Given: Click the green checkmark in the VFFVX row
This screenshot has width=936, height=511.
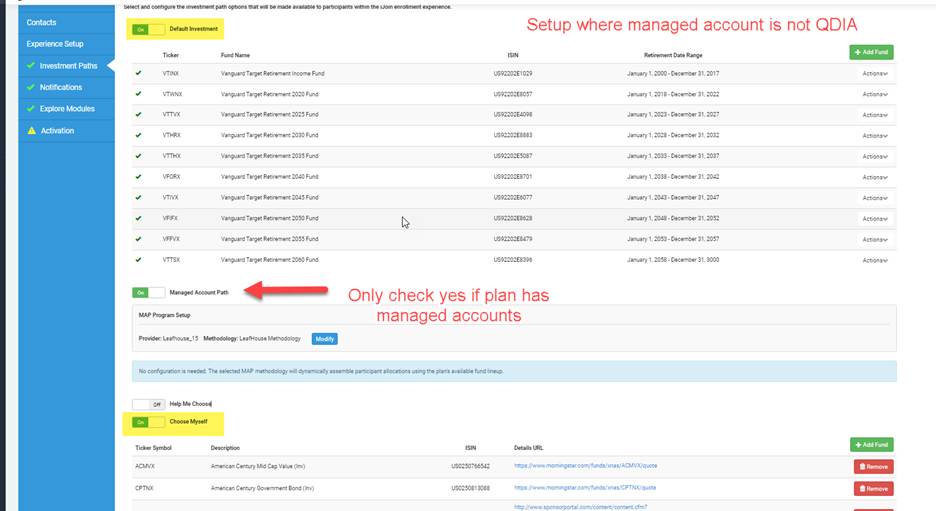Looking at the screenshot, I should coord(138,239).
